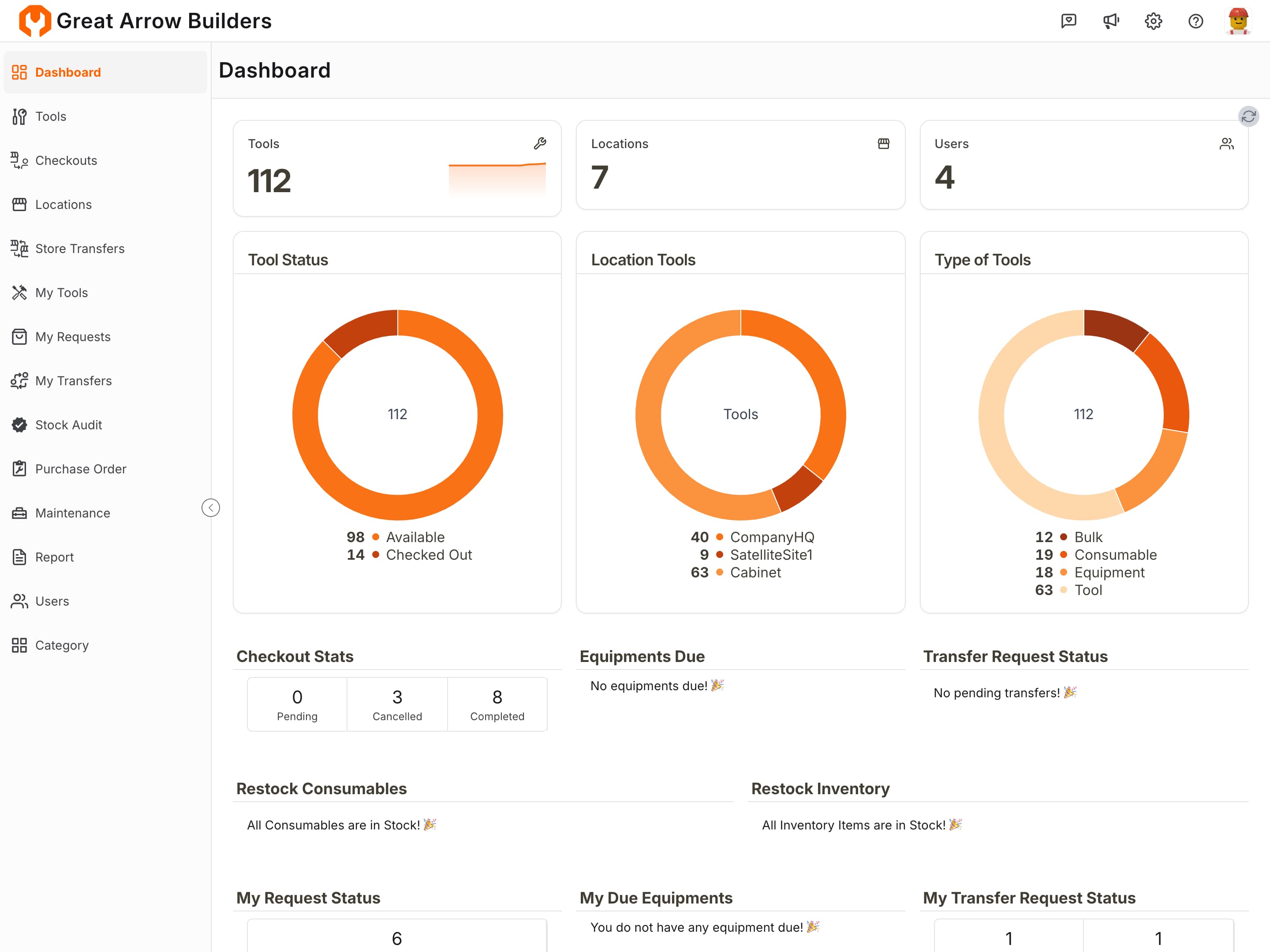The width and height of the screenshot is (1270, 952).
Task: Collapse the sidebar with chevron button
Action: click(x=211, y=507)
